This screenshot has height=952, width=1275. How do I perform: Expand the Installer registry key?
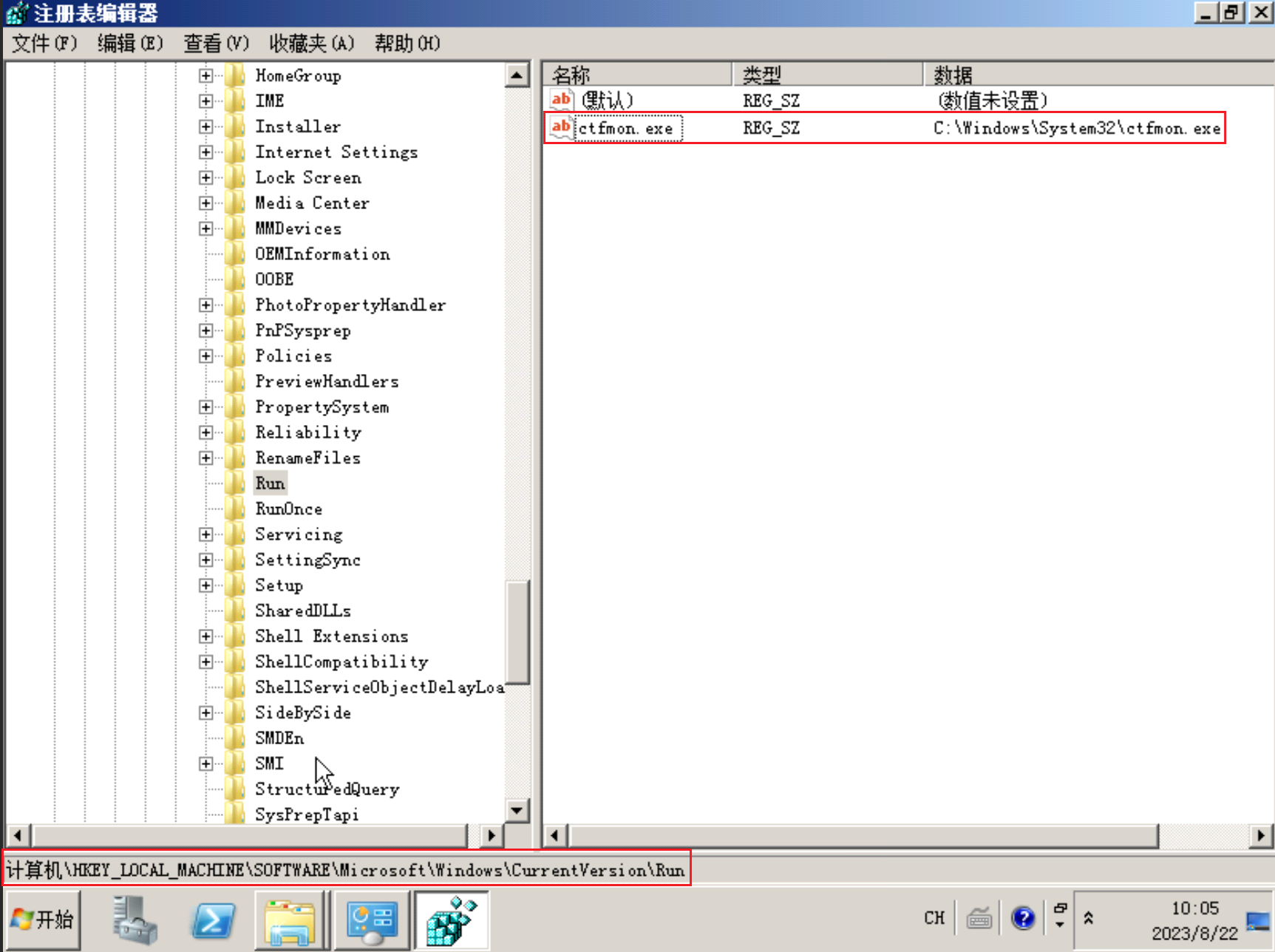point(205,126)
